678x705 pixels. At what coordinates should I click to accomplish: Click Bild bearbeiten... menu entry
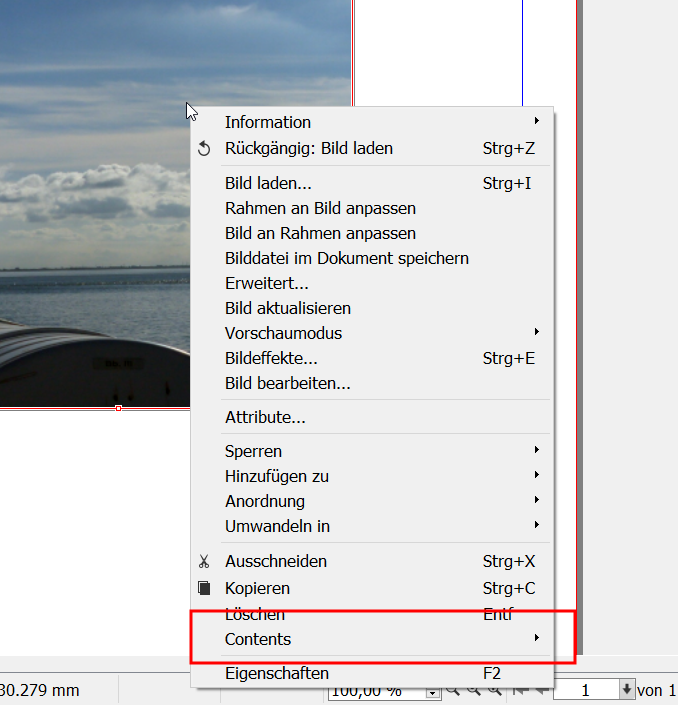[287, 383]
